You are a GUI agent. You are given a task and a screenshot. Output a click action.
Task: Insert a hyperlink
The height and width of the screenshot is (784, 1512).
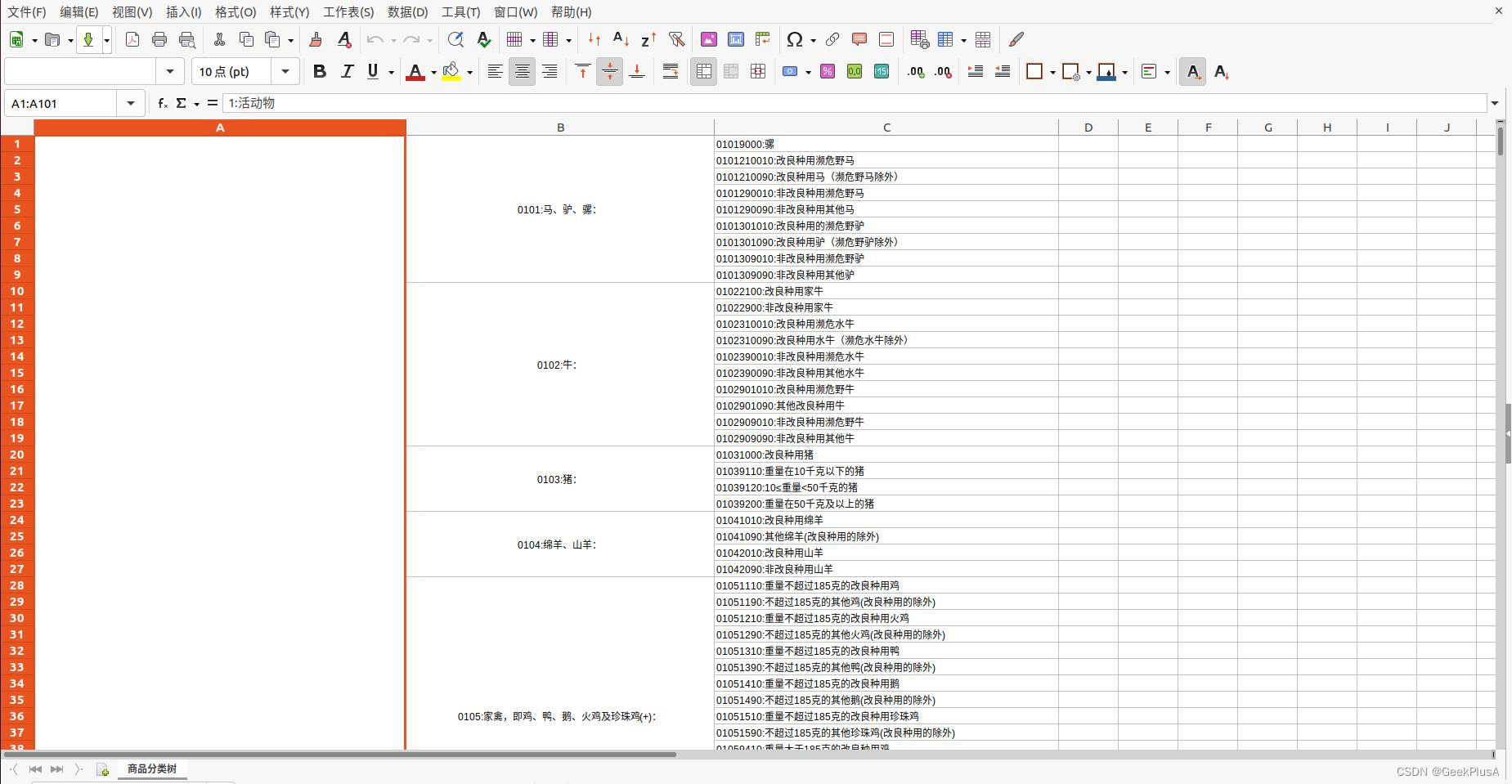832,39
